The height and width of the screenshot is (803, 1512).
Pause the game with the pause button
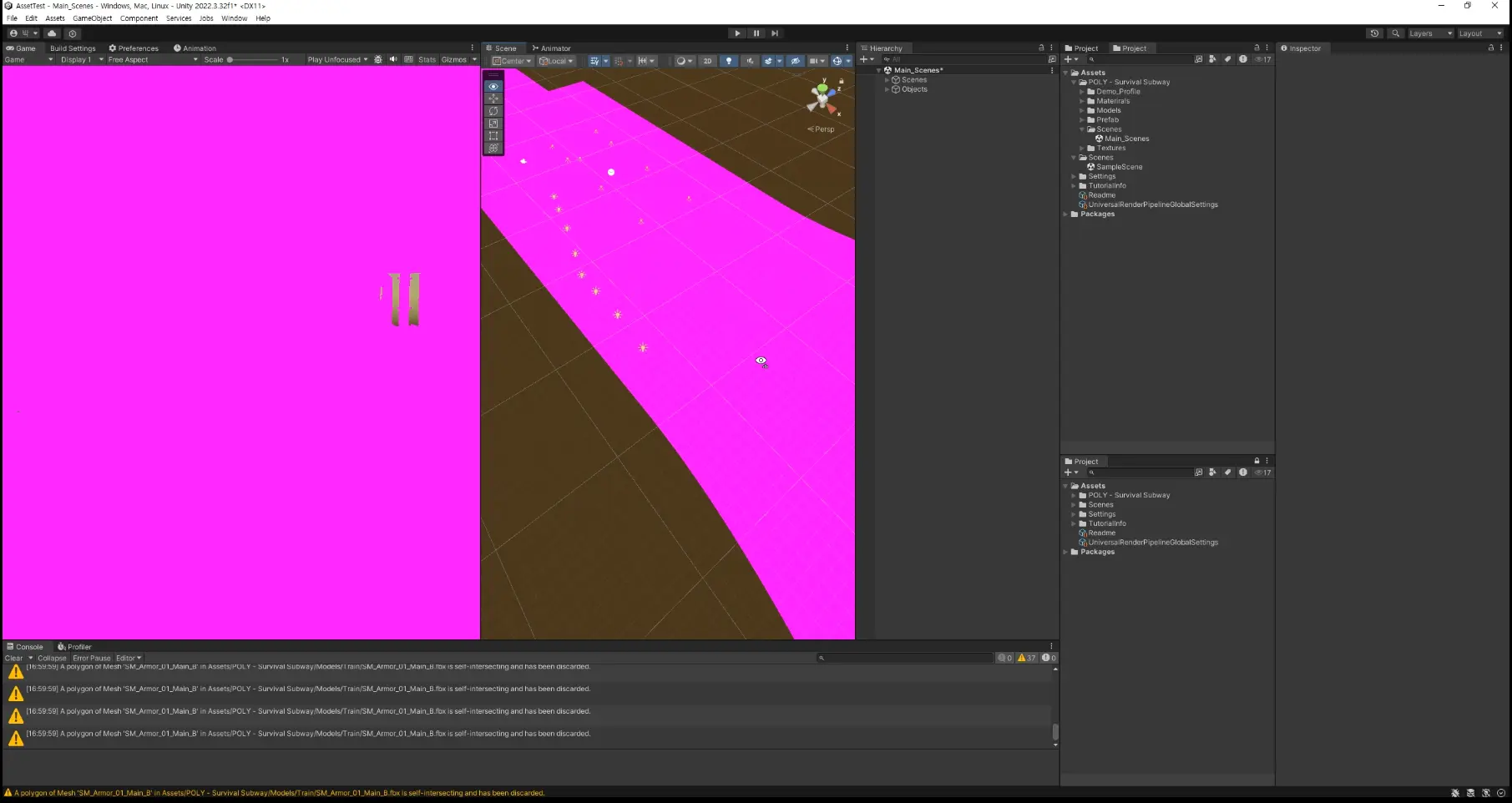click(x=756, y=33)
